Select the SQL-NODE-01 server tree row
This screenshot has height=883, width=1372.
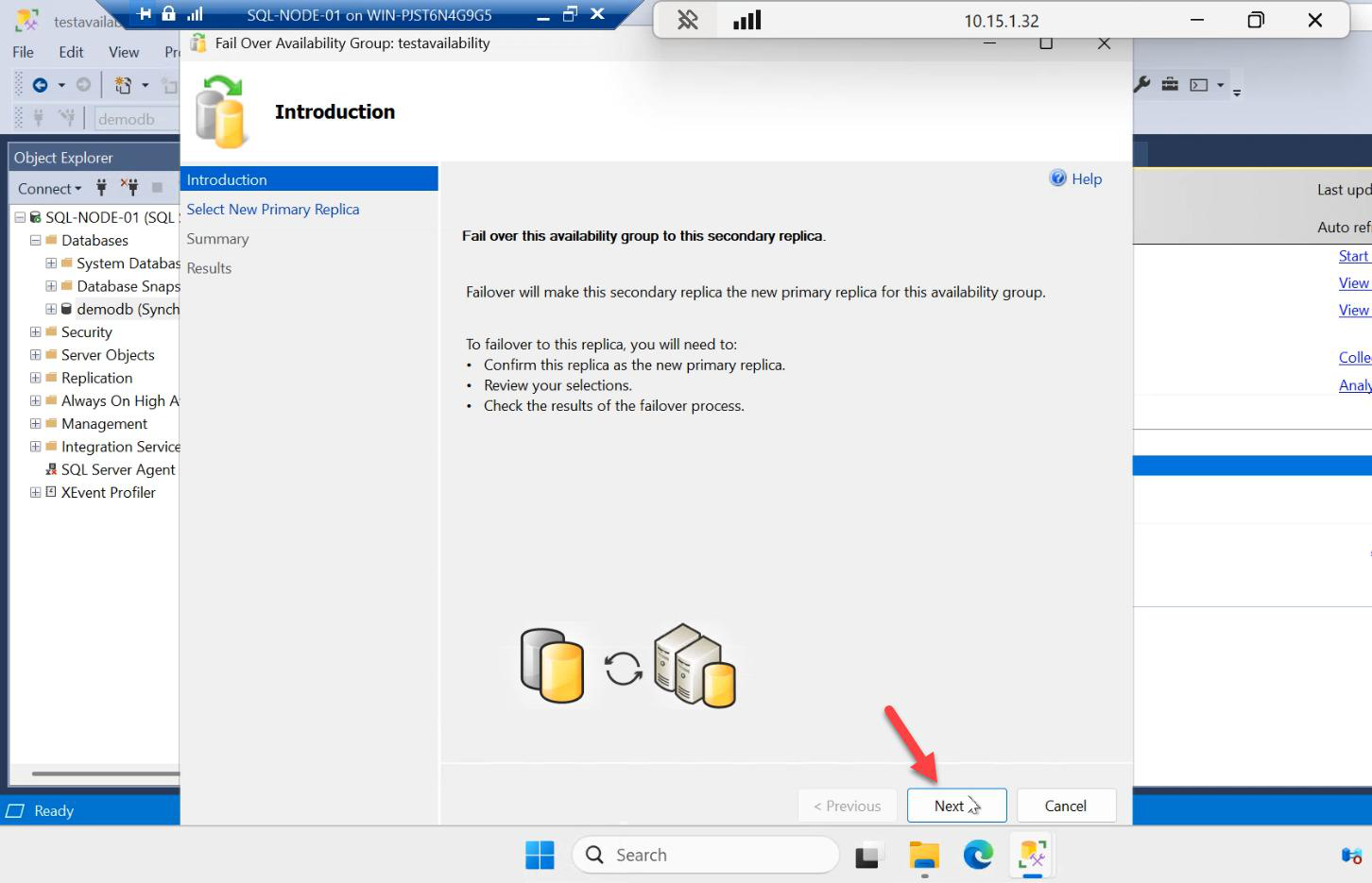click(x=105, y=217)
